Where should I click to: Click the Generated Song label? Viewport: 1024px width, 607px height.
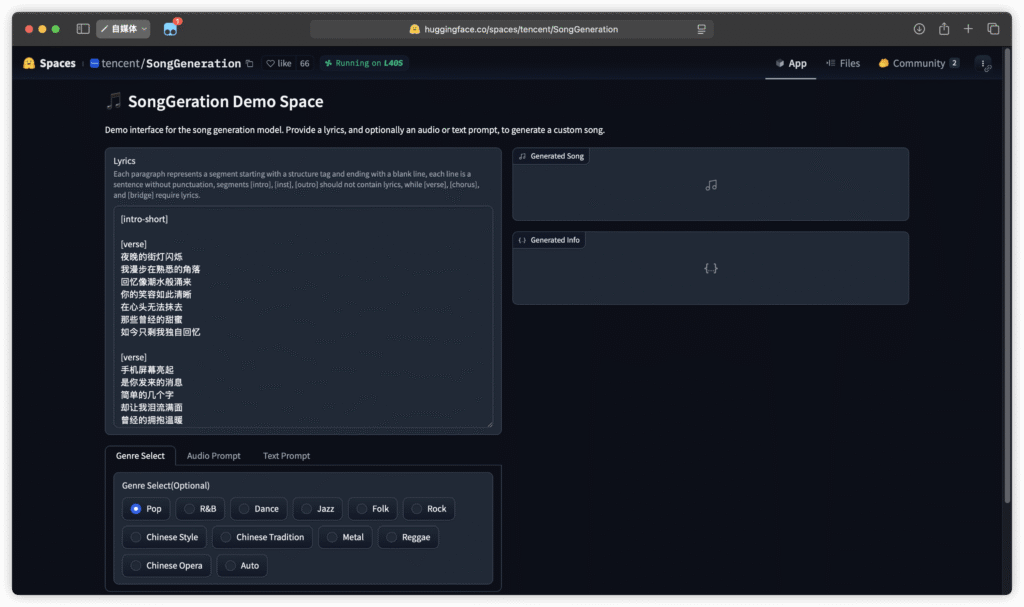tap(551, 156)
